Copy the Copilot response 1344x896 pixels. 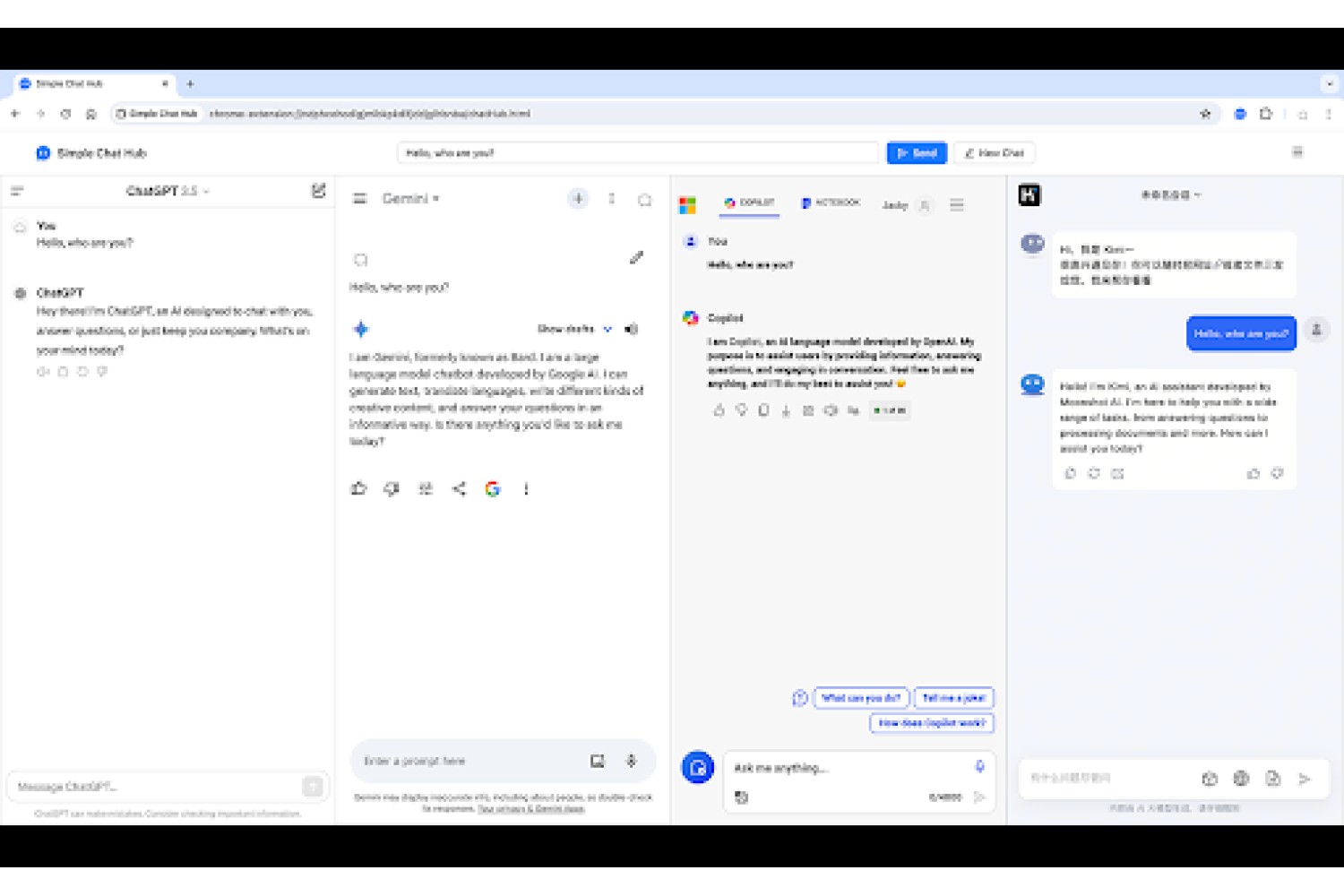763,410
